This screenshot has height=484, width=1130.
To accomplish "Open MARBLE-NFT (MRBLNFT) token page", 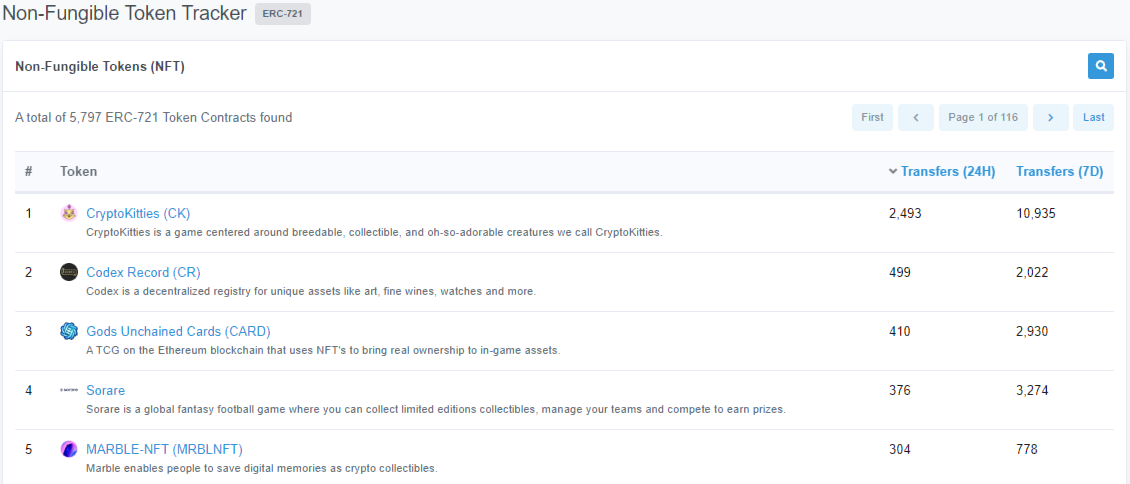I will click(164, 449).
